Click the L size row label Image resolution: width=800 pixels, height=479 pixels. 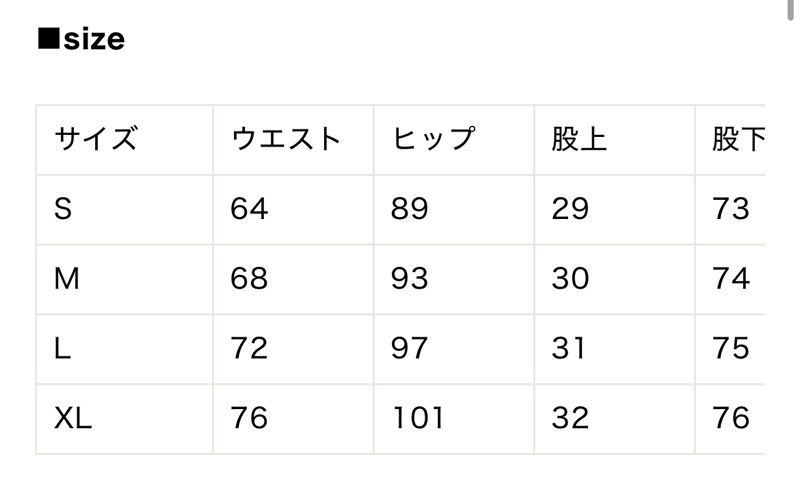(62, 348)
